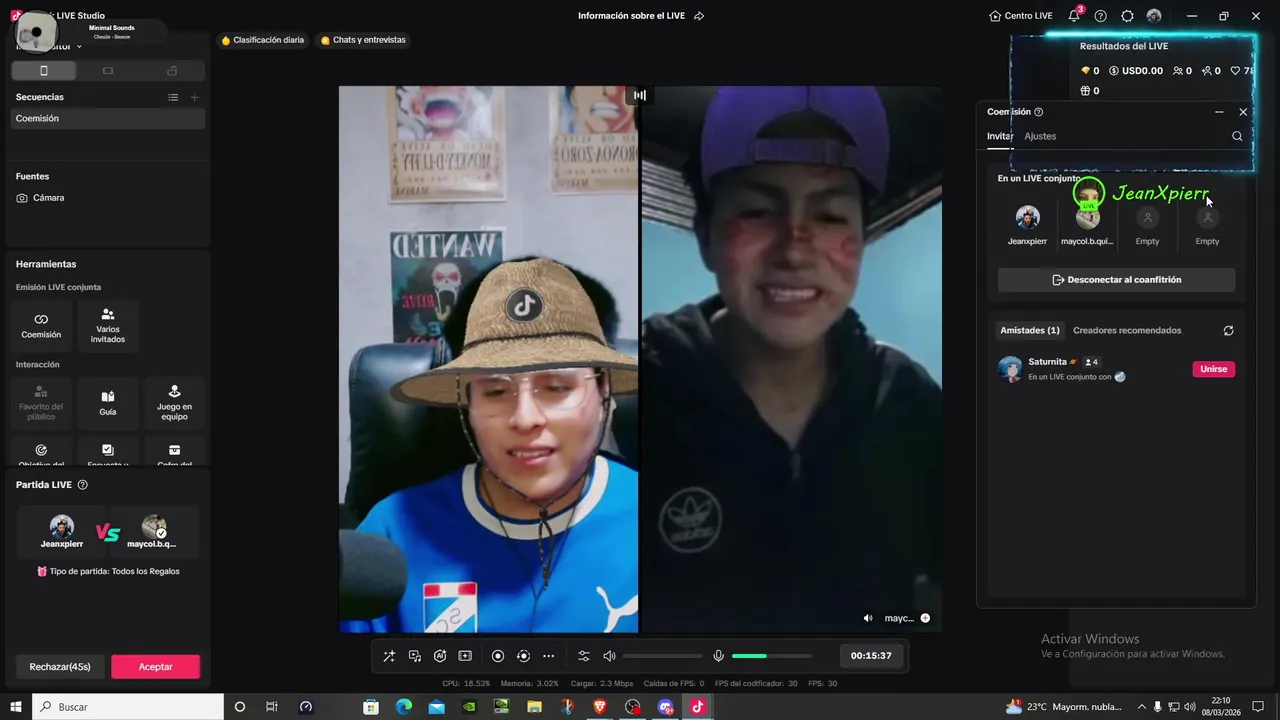The width and height of the screenshot is (1280, 720).
Task: Open the help question mark icon
Action: pyautogui.click(x=1101, y=16)
